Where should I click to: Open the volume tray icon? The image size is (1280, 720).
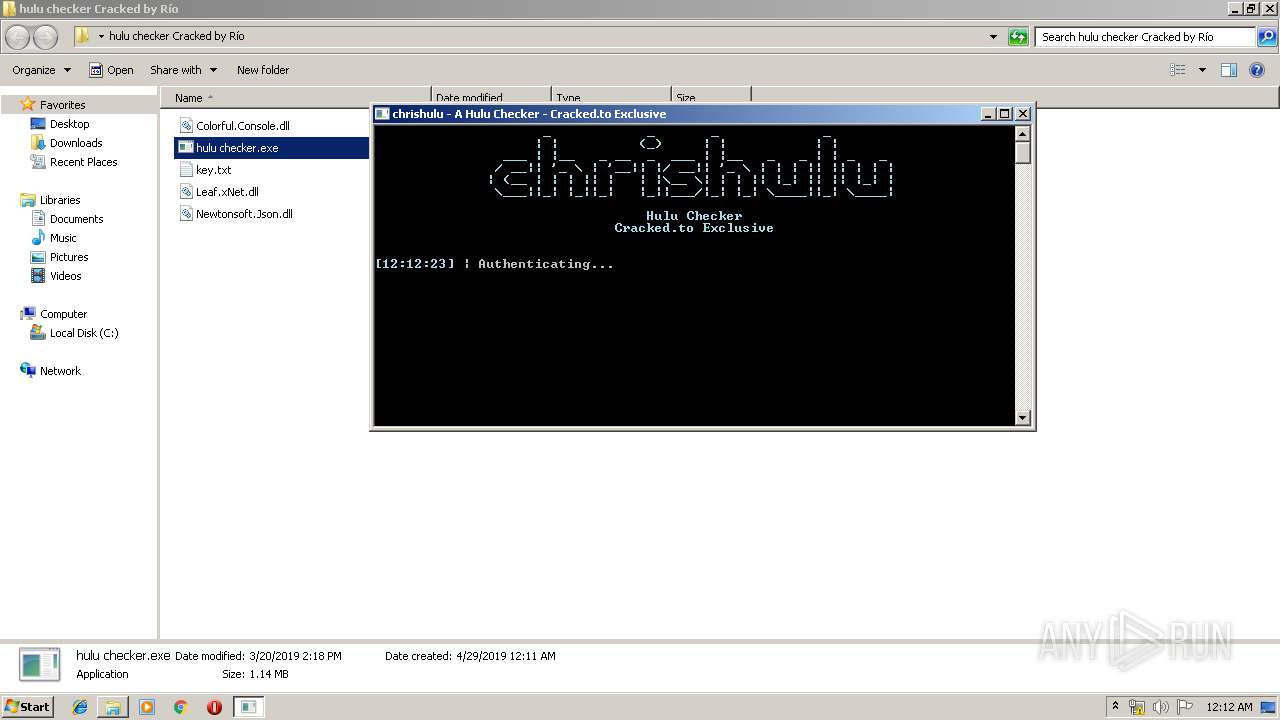(x=1161, y=707)
